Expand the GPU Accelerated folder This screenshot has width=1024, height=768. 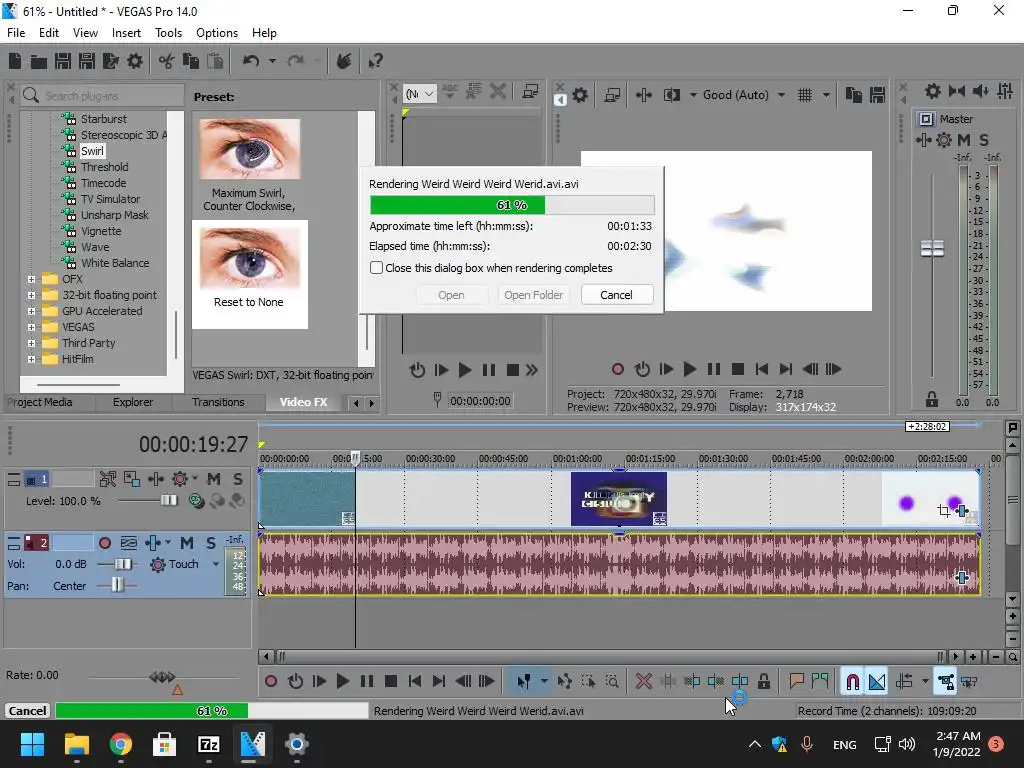coord(31,311)
